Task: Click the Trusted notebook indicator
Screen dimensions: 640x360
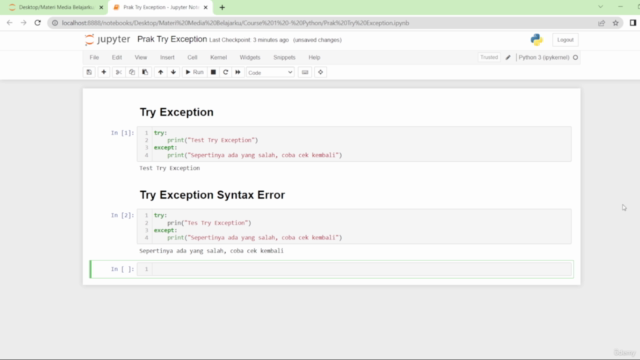Action: click(489, 58)
